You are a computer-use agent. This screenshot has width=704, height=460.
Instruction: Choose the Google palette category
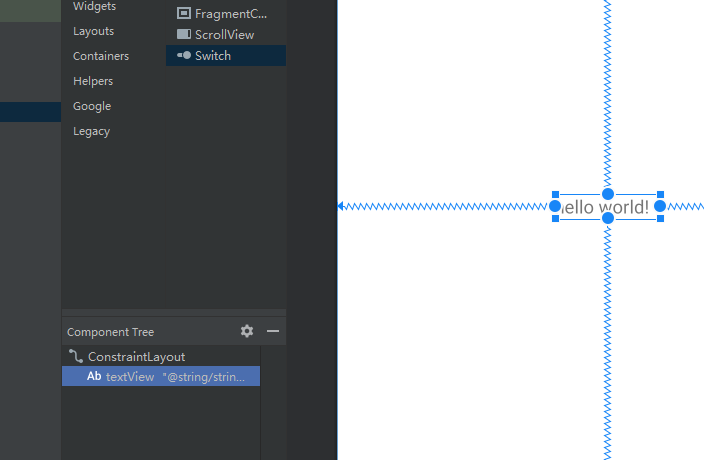pyautogui.click(x=92, y=106)
